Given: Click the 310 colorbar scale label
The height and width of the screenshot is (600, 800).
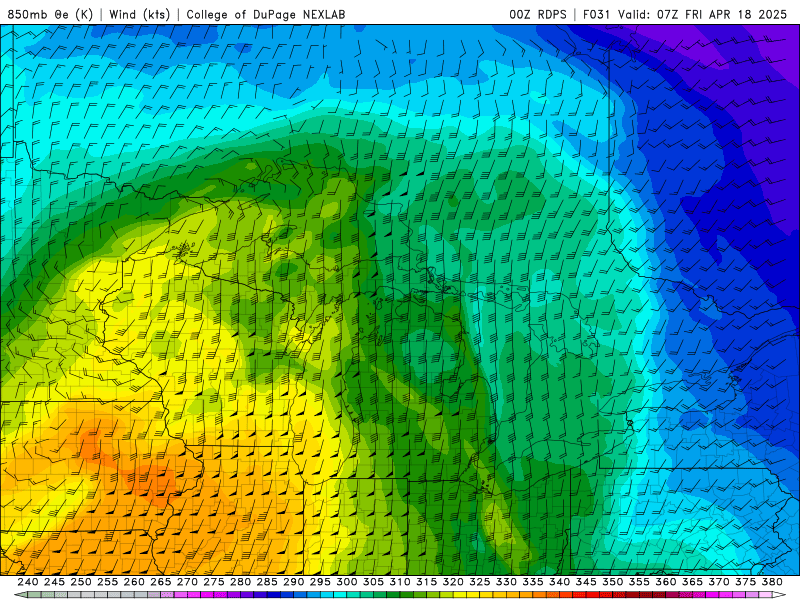Looking at the screenshot, I should pos(399,582).
